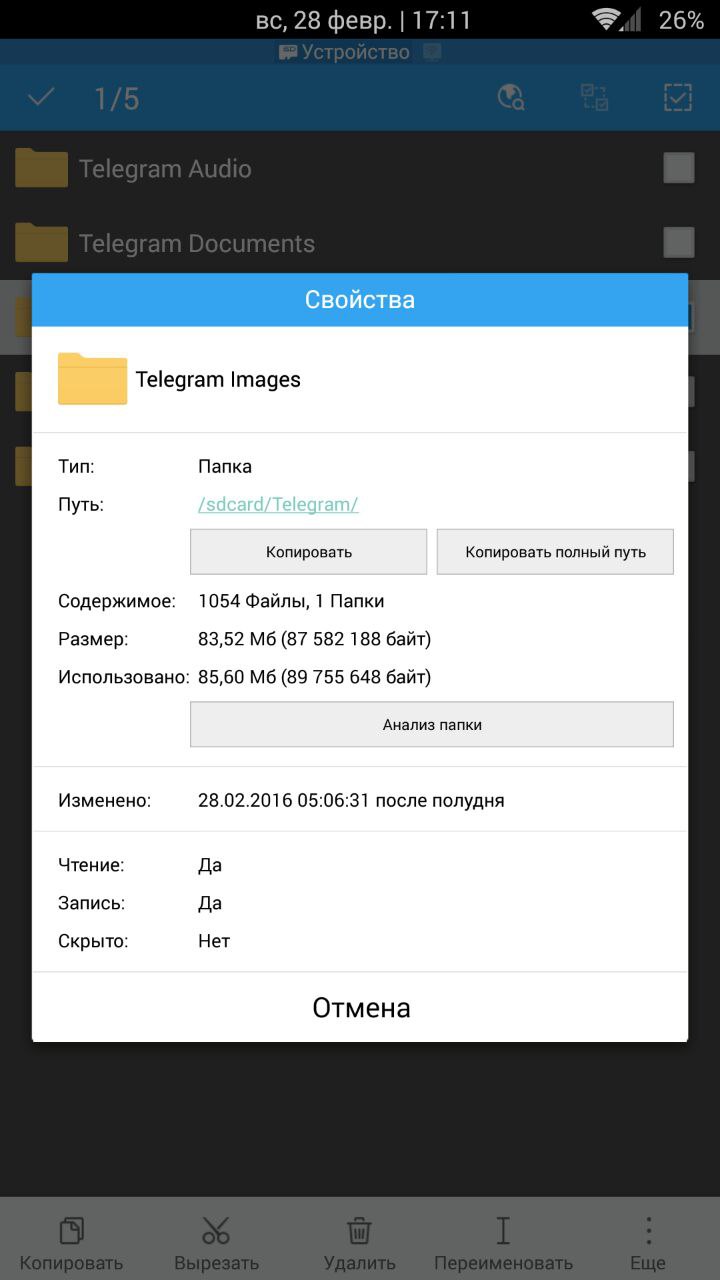This screenshot has height=1280, width=720.
Task: Tap the Telegram Audio folder icon
Action: point(41,168)
